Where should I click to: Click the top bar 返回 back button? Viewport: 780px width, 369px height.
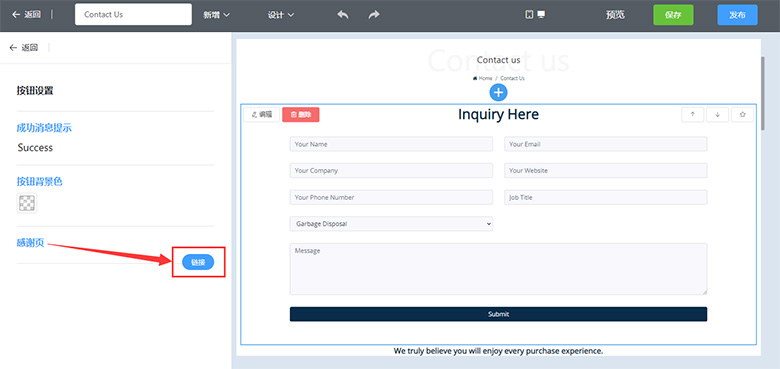pos(26,14)
